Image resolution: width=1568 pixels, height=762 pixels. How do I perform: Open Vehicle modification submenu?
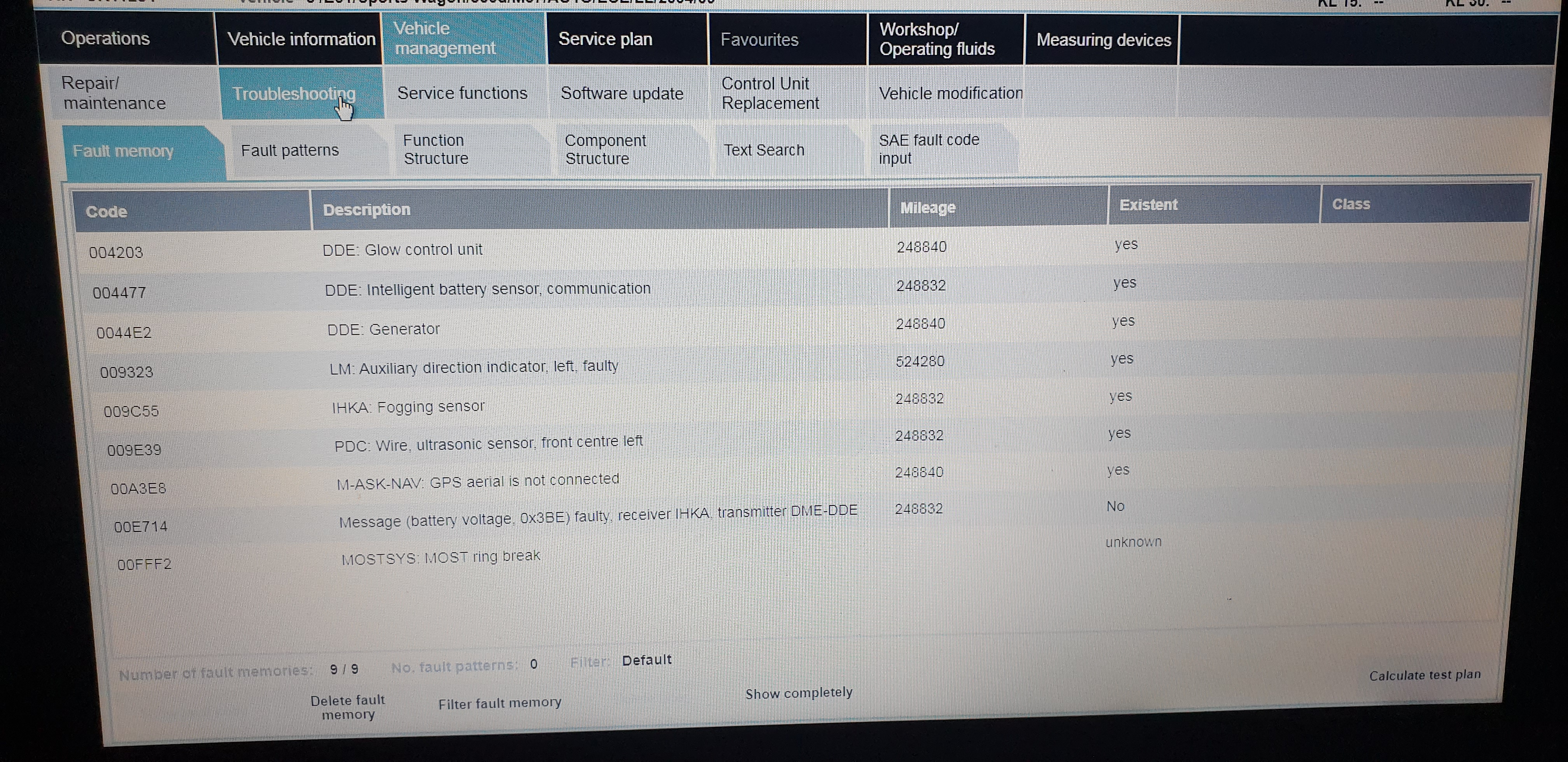[950, 94]
